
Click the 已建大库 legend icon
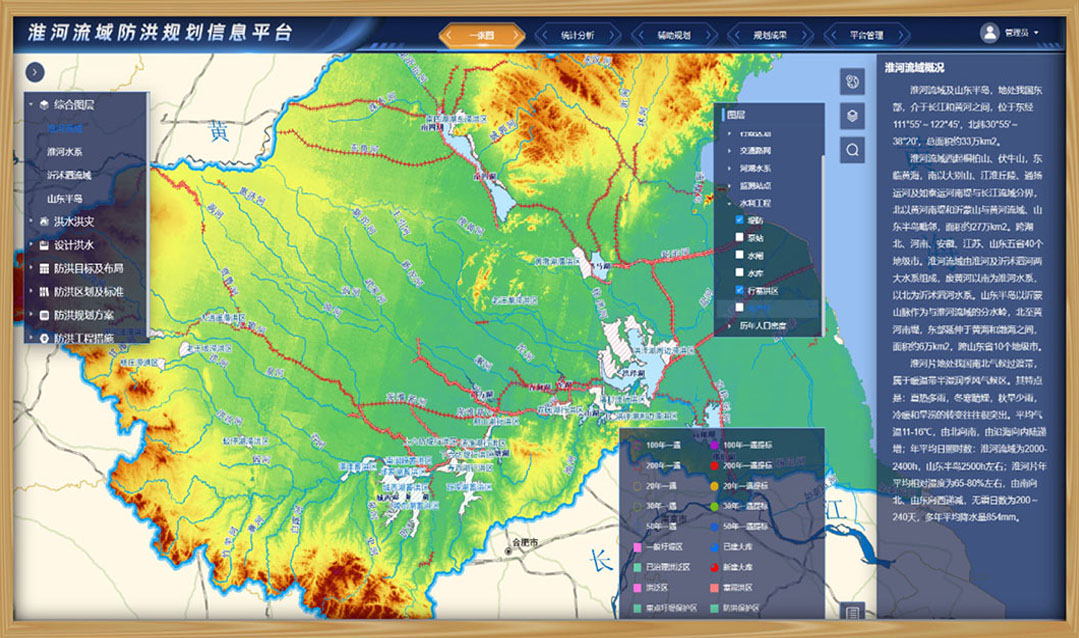click(714, 547)
